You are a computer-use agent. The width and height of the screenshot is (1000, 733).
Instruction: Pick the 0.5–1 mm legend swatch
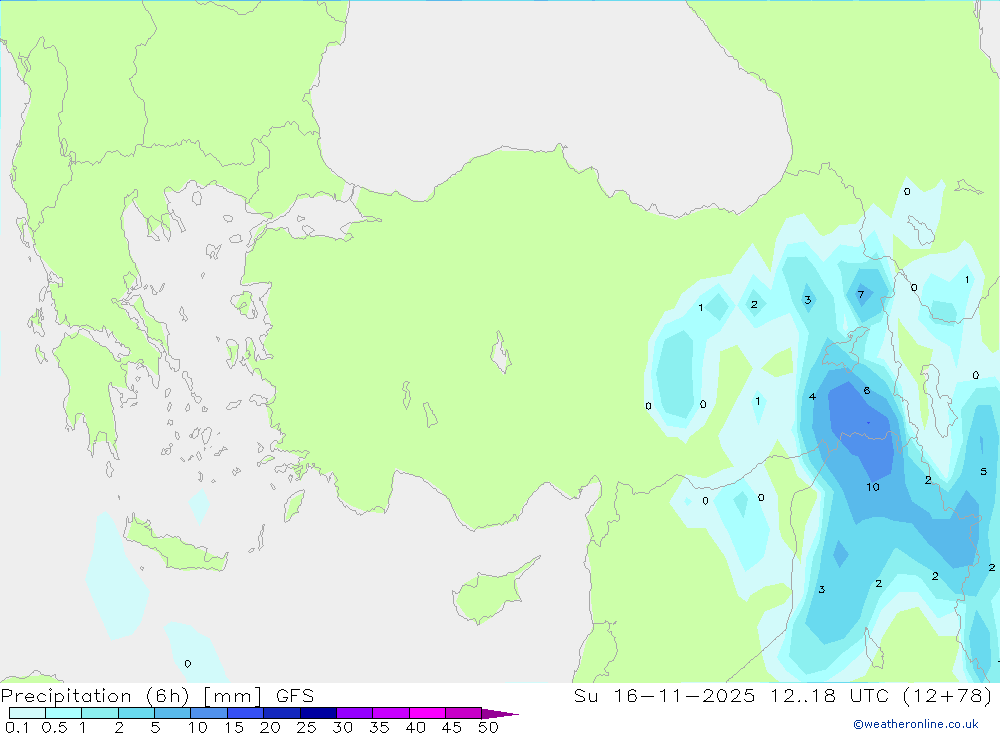[x=63, y=713]
